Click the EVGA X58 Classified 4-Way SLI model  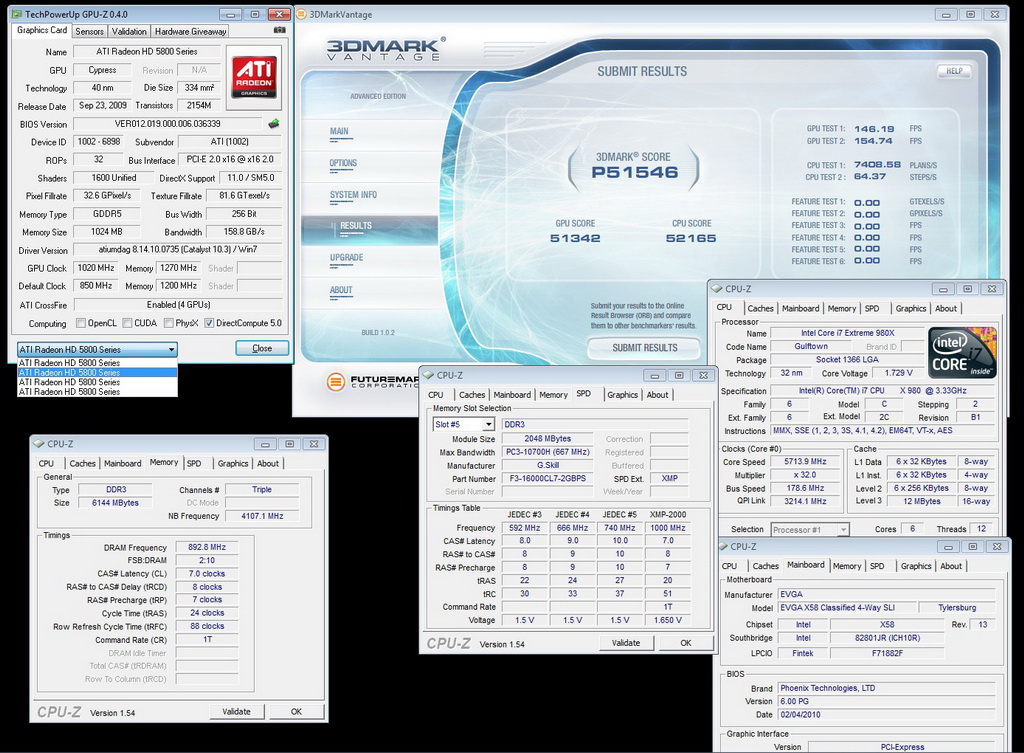pos(846,607)
